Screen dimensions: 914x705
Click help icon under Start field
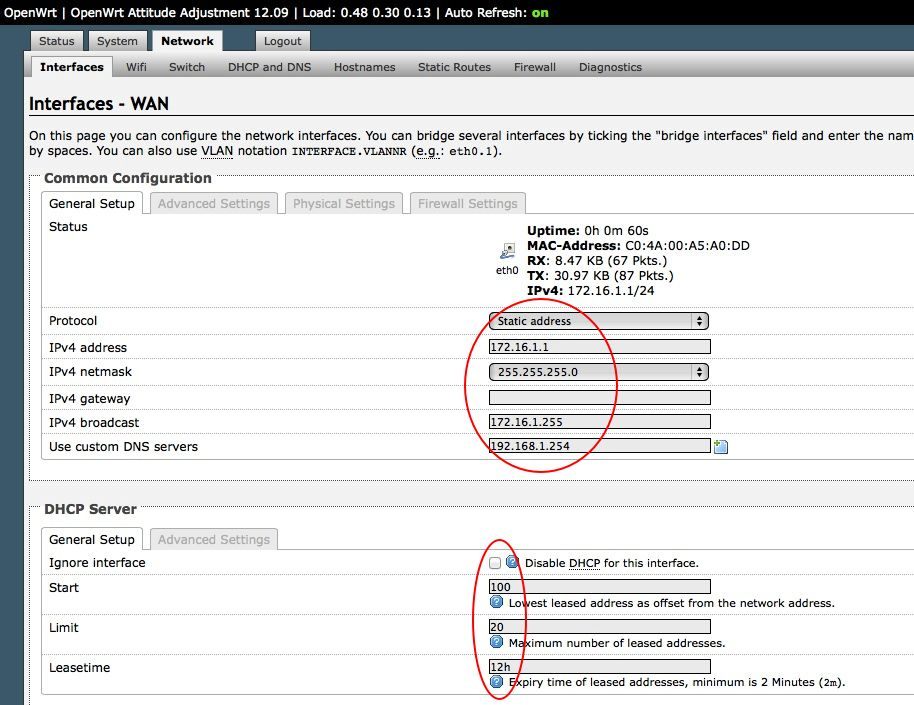(x=496, y=602)
